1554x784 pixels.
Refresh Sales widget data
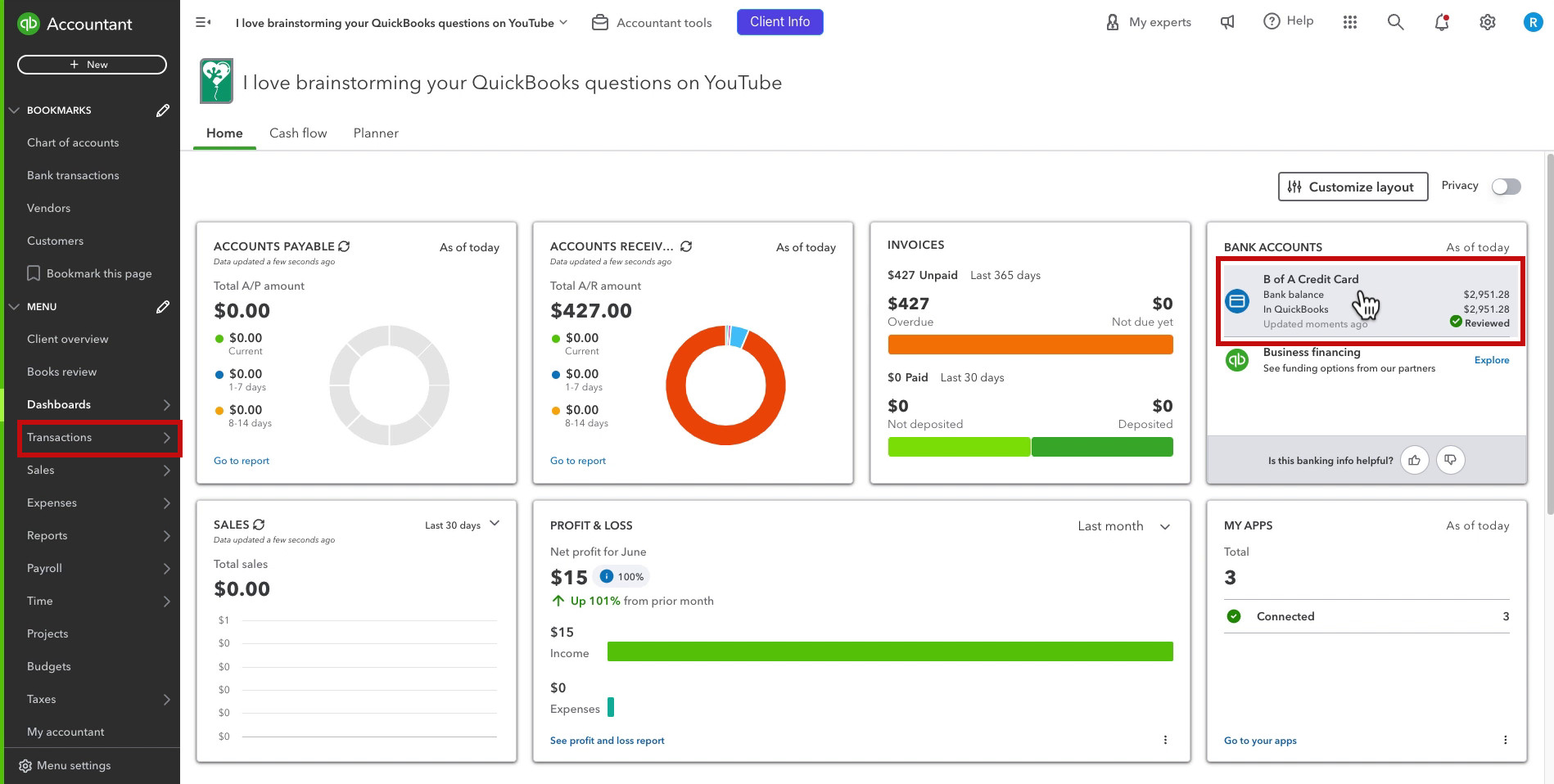pos(259,525)
